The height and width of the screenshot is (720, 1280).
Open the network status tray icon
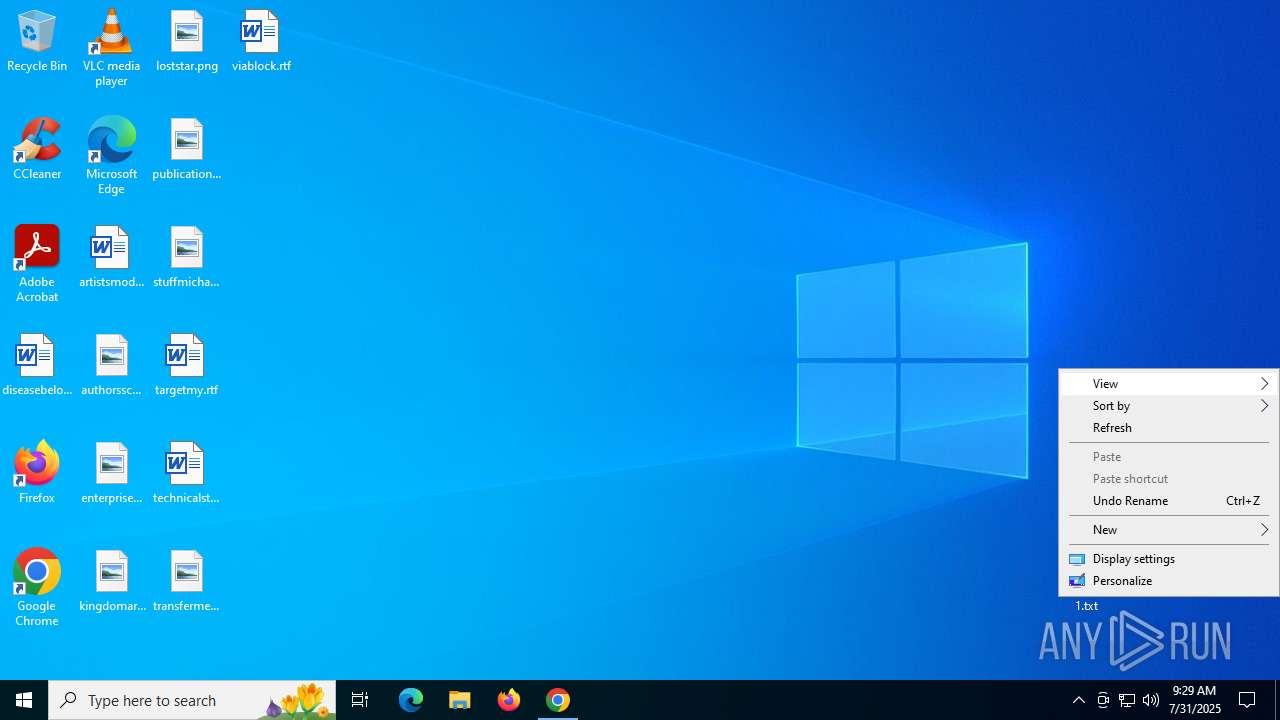coord(1127,700)
